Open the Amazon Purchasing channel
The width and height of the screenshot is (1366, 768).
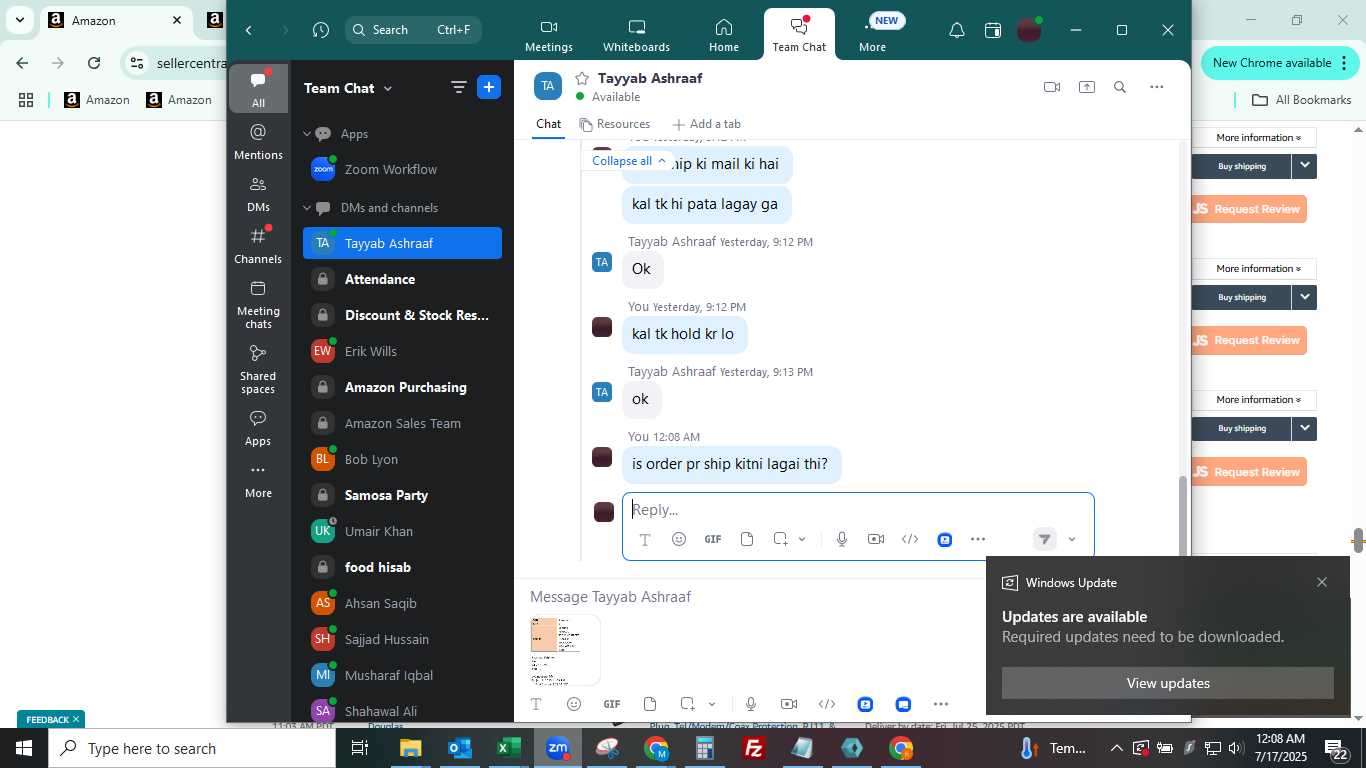[402, 387]
